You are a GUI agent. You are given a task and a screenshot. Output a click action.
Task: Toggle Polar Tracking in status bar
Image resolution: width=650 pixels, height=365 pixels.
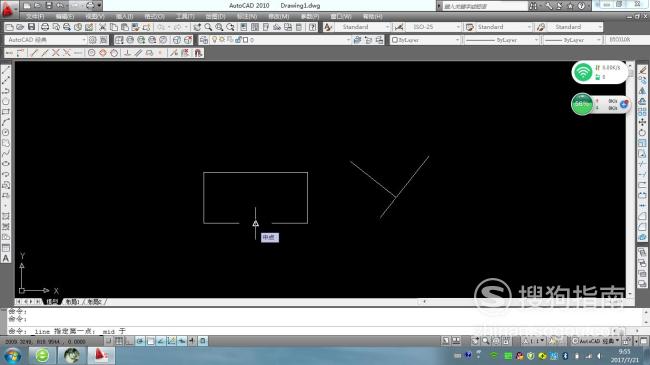coord(140,341)
